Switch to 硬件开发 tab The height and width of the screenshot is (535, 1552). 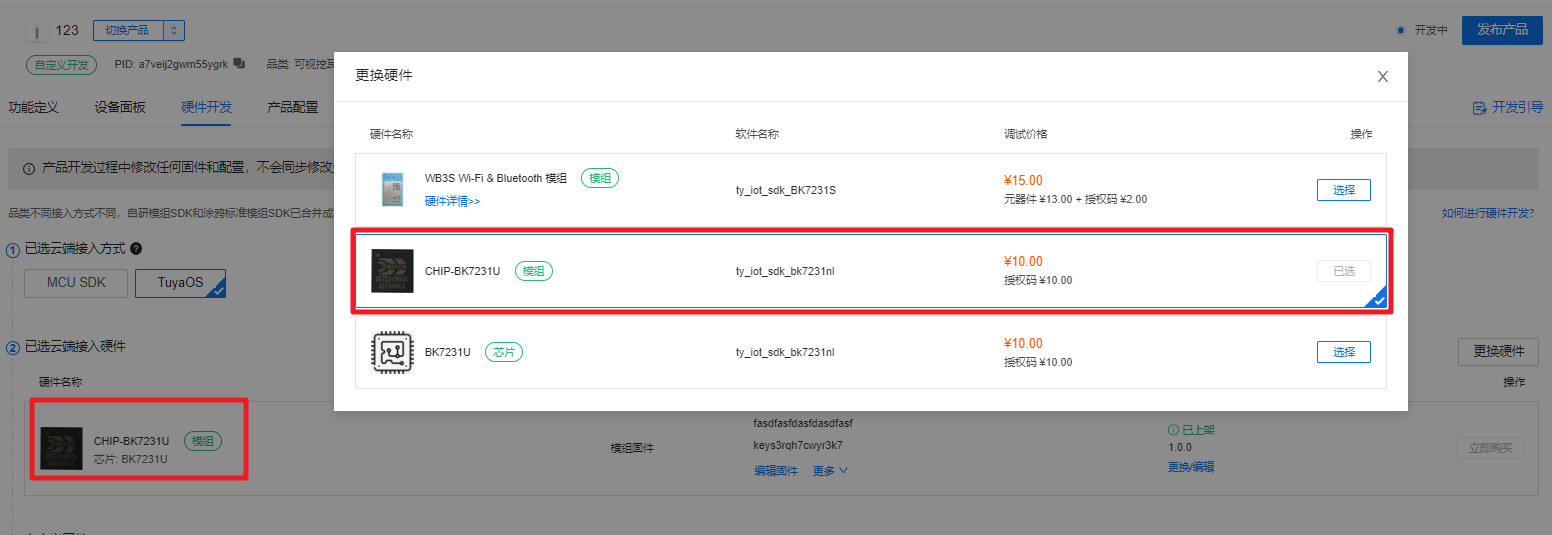[206, 107]
